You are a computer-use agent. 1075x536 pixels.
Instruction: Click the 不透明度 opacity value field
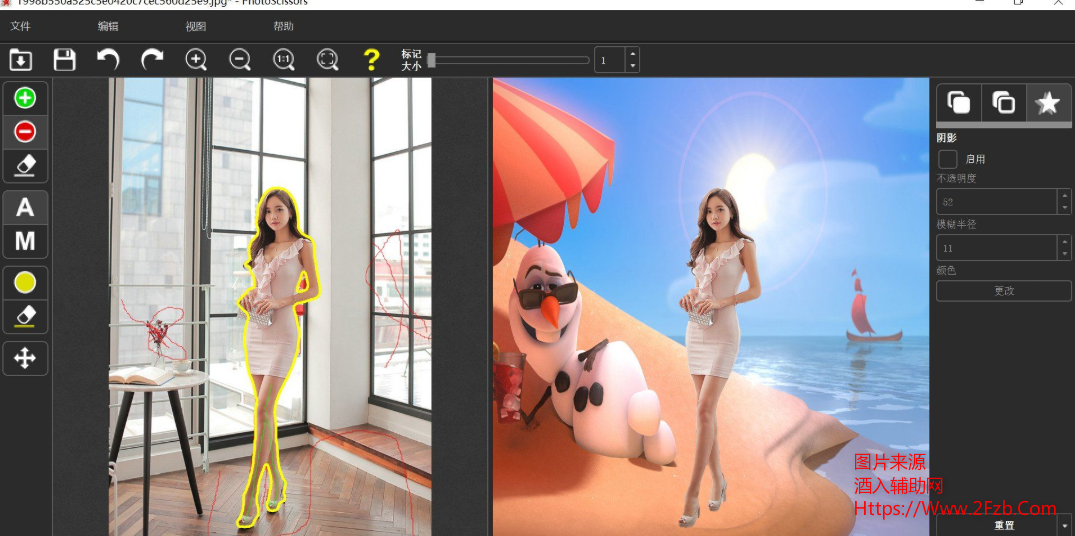pyautogui.click(x=997, y=202)
